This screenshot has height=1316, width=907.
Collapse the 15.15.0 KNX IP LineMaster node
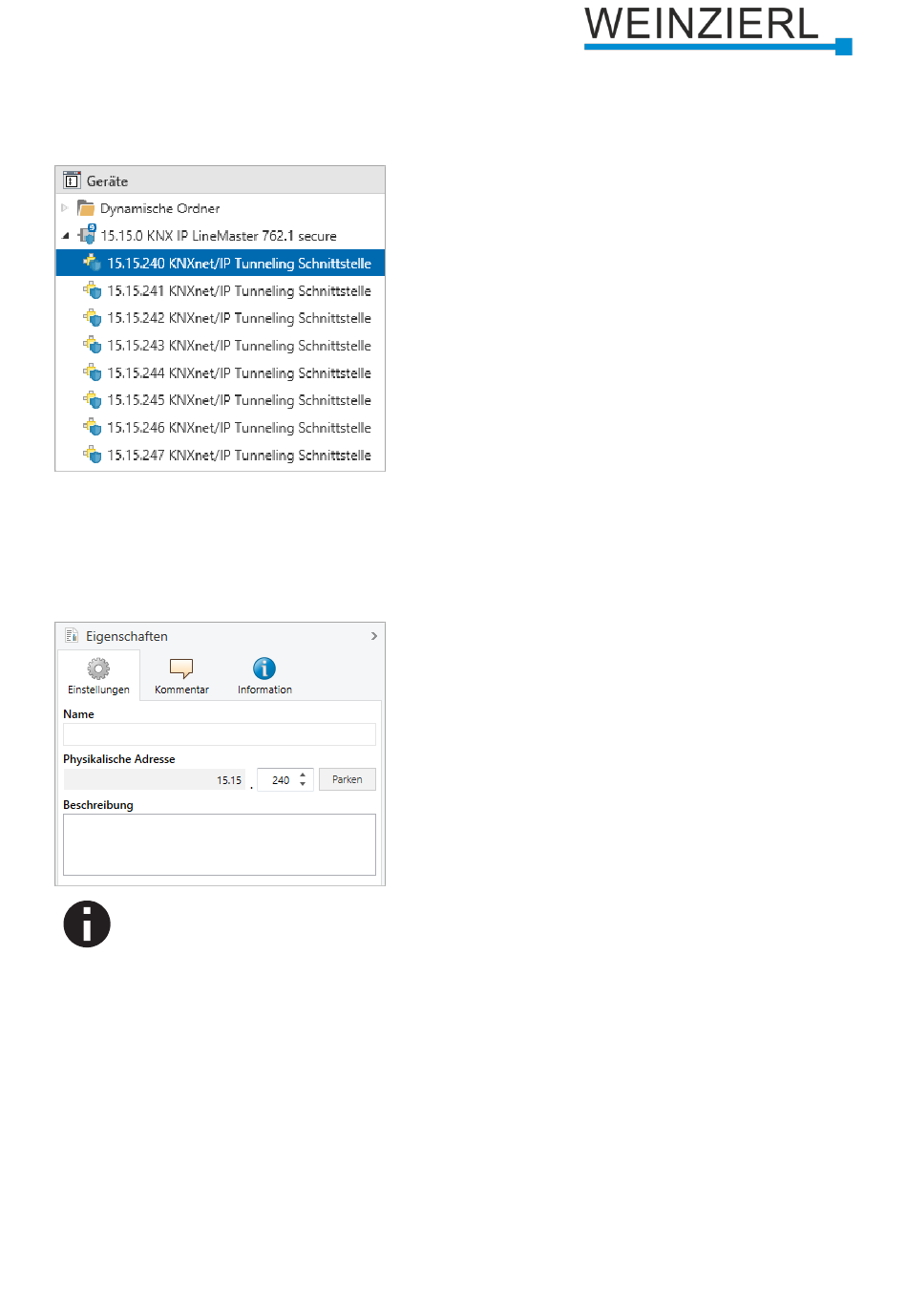click(65, 235)
